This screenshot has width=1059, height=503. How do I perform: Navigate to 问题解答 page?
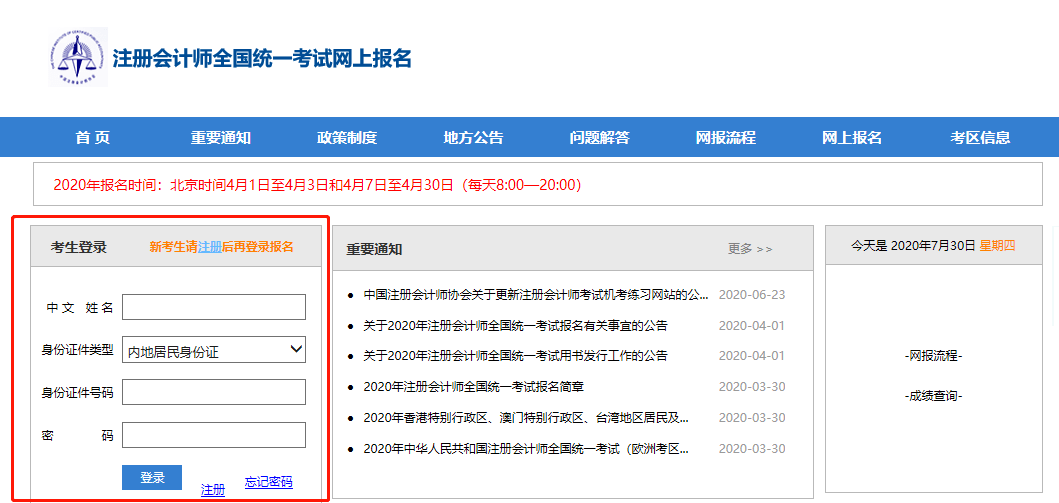(599, 138)
